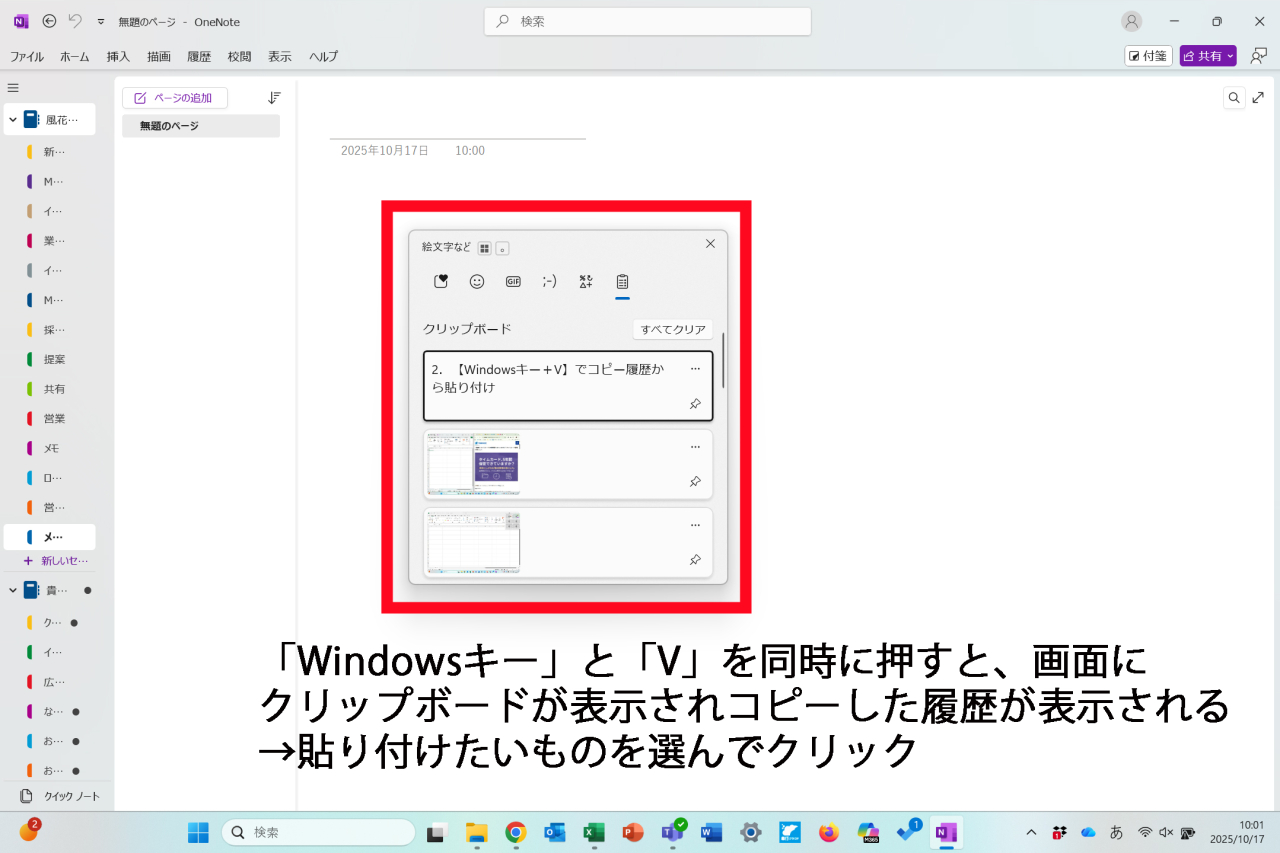This screenshot has height=853, width=1280.
Task: Click the 検索 box in the title bar
Action: [647, 21]
